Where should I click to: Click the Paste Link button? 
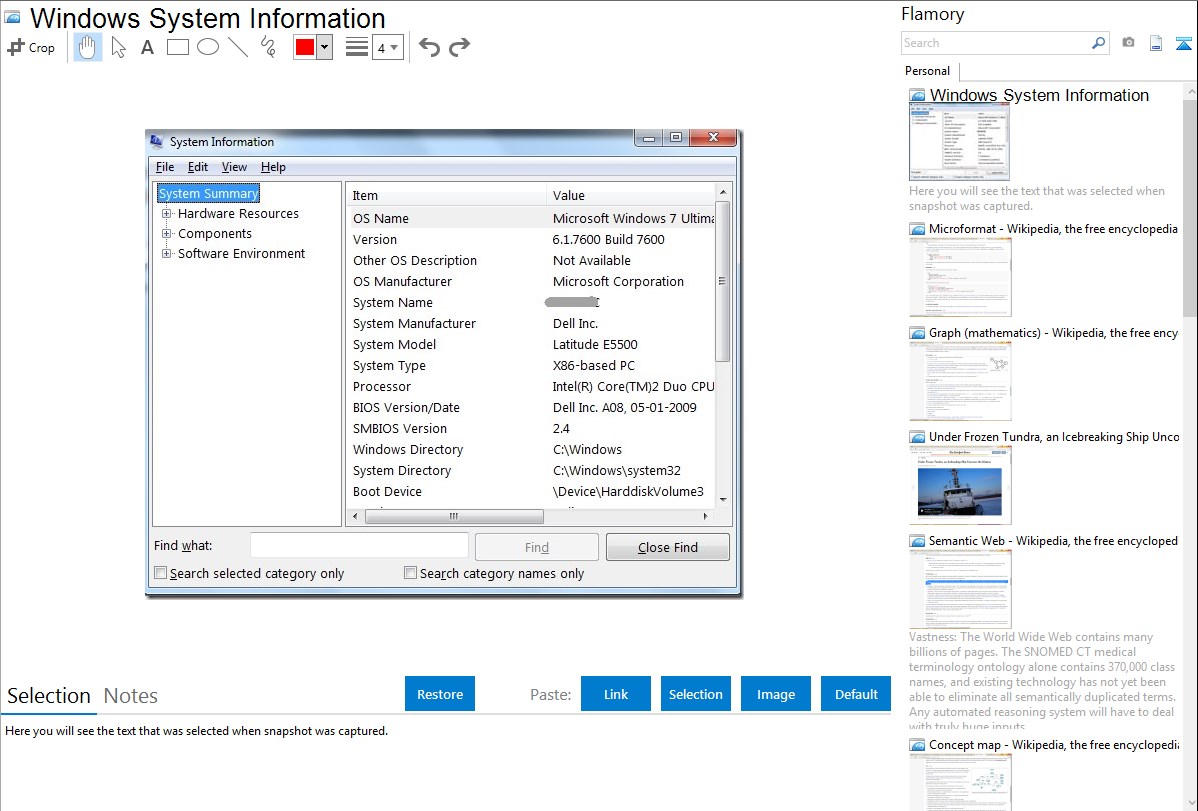click(x=616, y=694)
